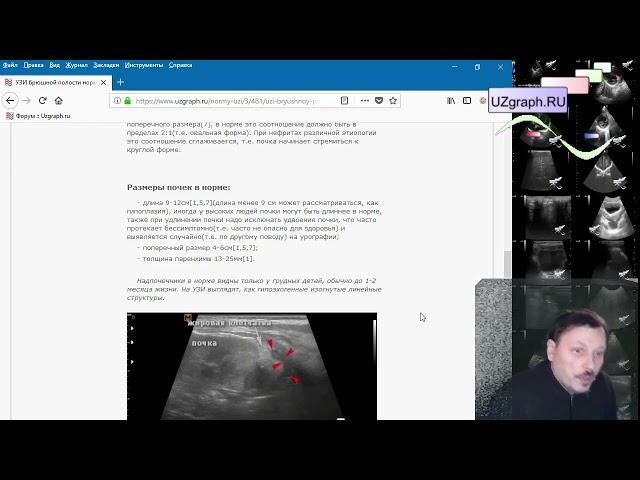Save the page to Pocket
Screen dimensions: 640x480
(379, 100)
